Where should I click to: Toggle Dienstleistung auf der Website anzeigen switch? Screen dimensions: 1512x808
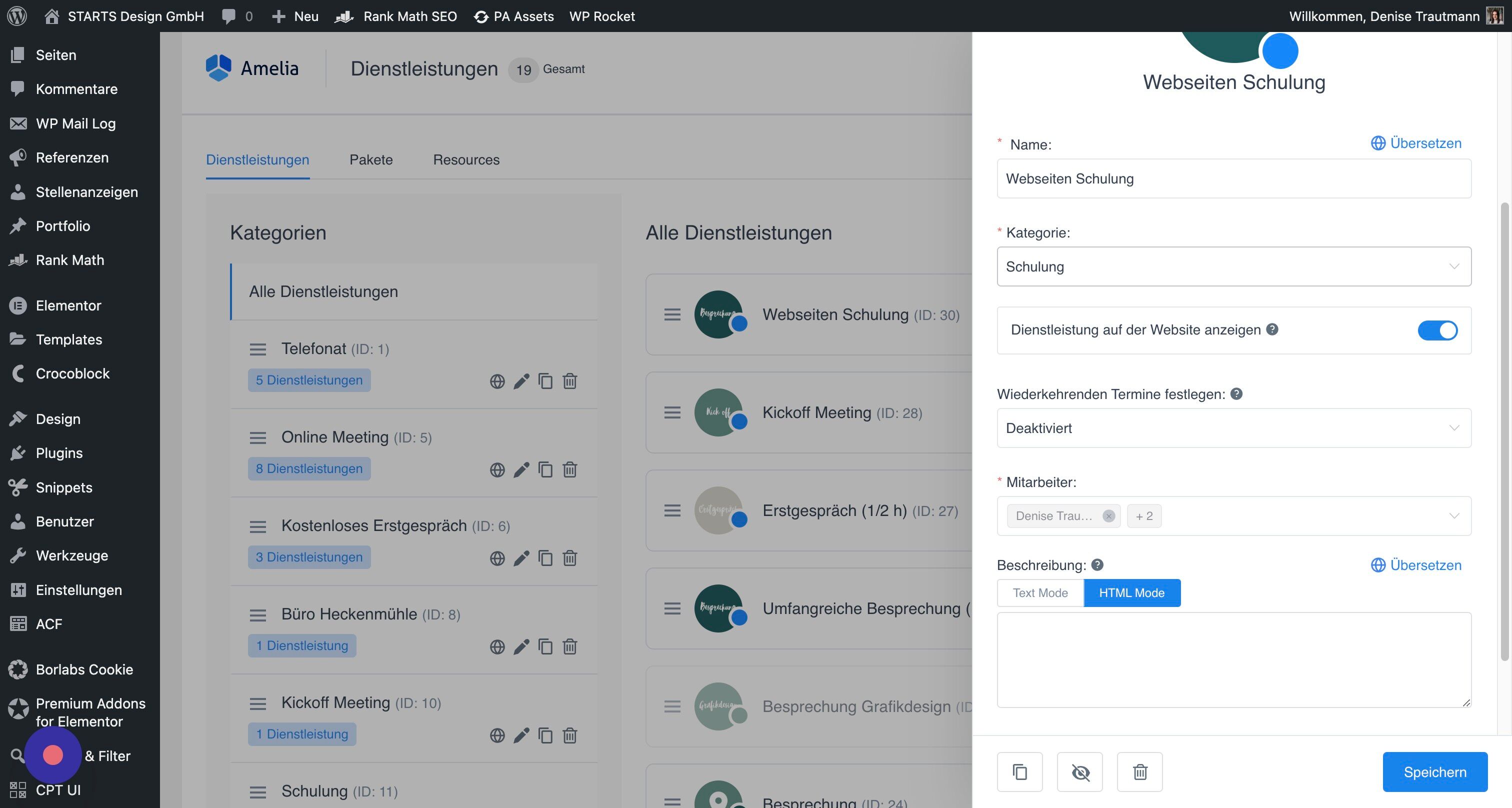click(x=1437, y=330)
